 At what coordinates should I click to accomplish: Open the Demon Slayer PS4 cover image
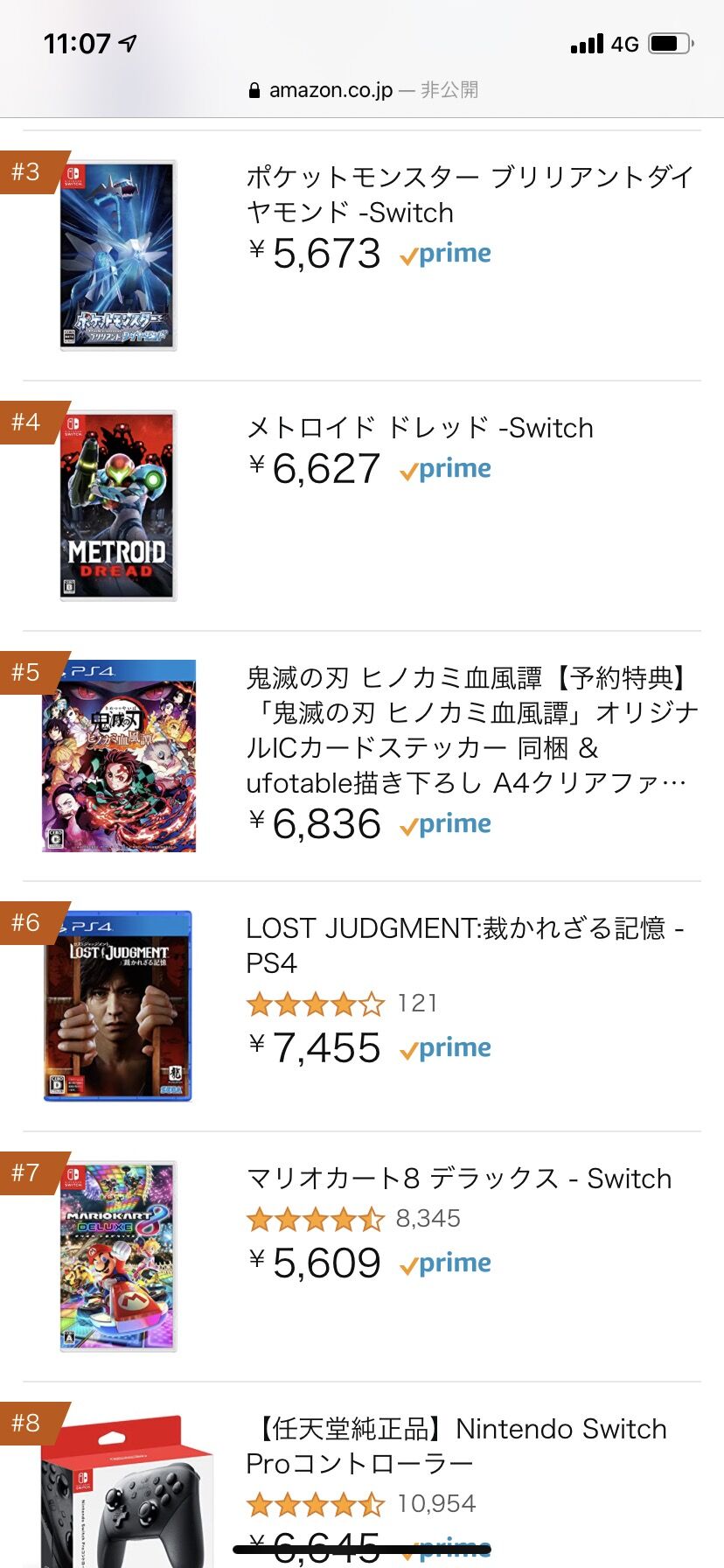click(119, 756)
